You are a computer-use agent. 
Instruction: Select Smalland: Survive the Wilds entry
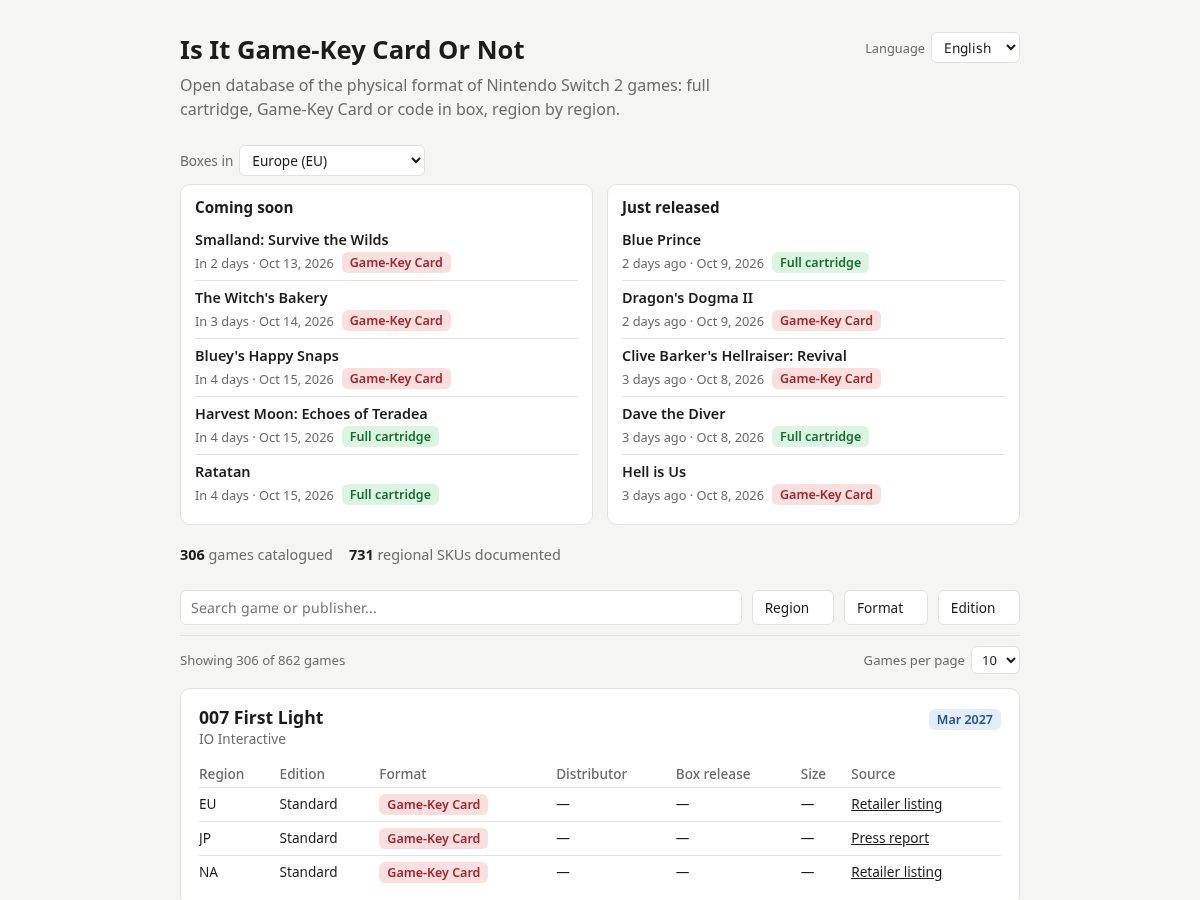(292, 240)
